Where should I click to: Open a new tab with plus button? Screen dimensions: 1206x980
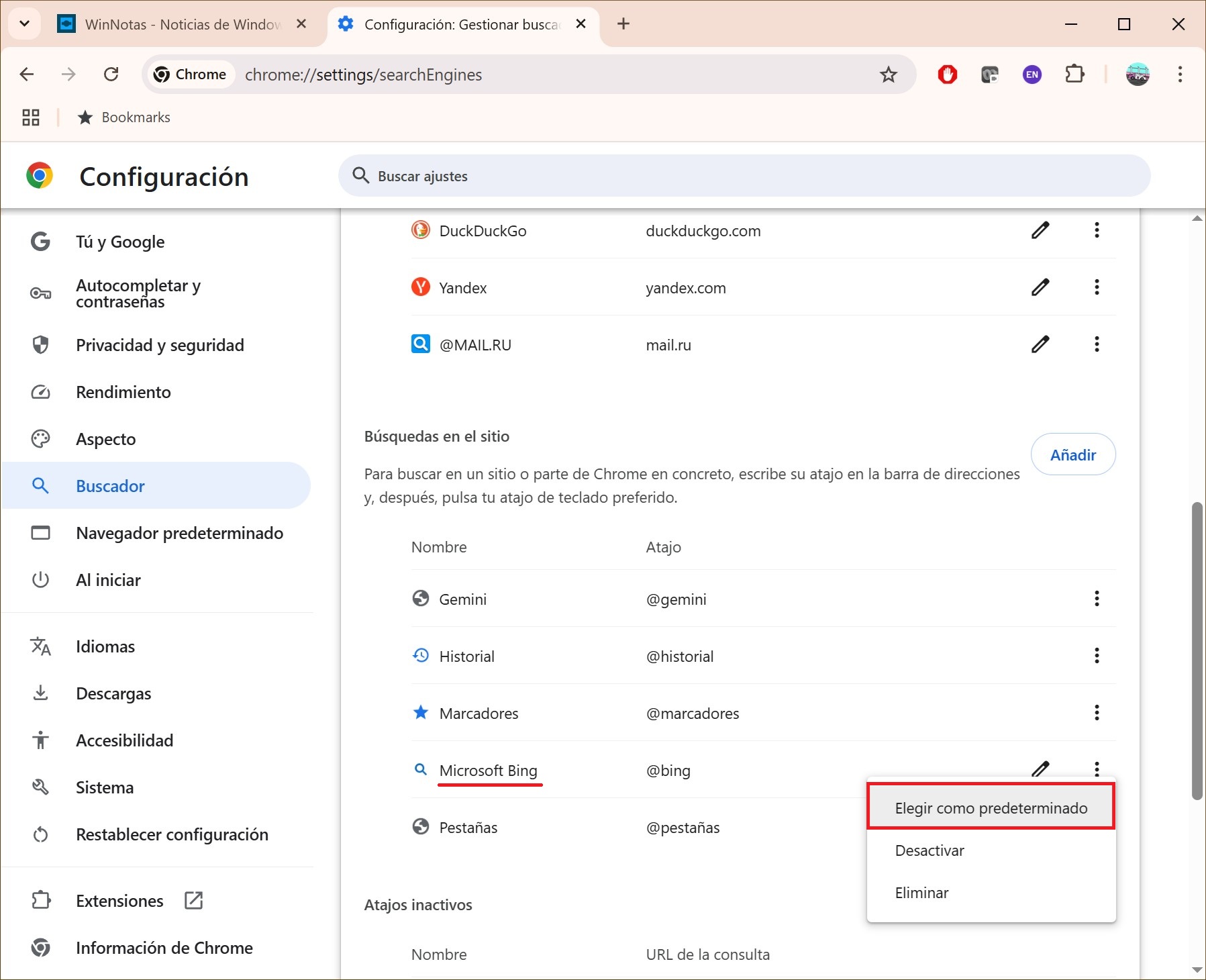coord(623,24)
